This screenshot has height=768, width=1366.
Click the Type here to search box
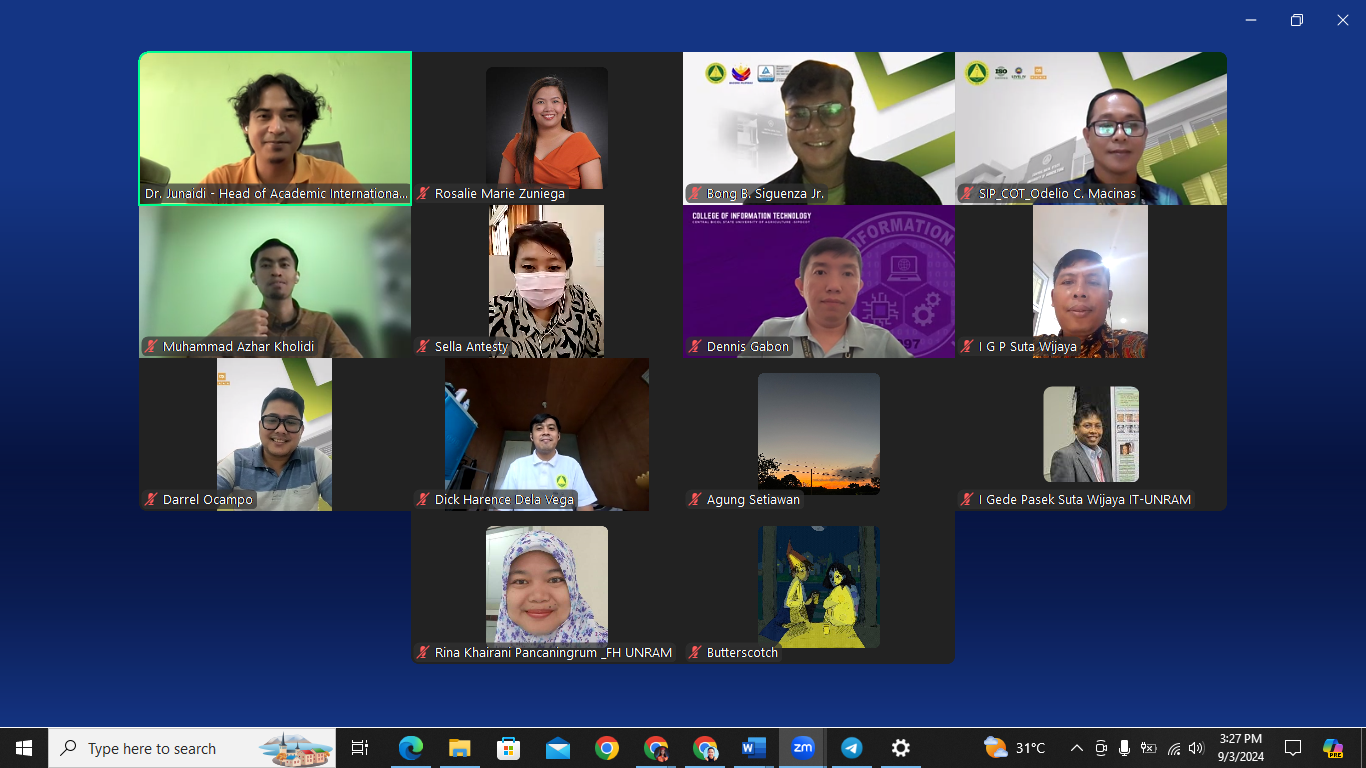point(192,748)
